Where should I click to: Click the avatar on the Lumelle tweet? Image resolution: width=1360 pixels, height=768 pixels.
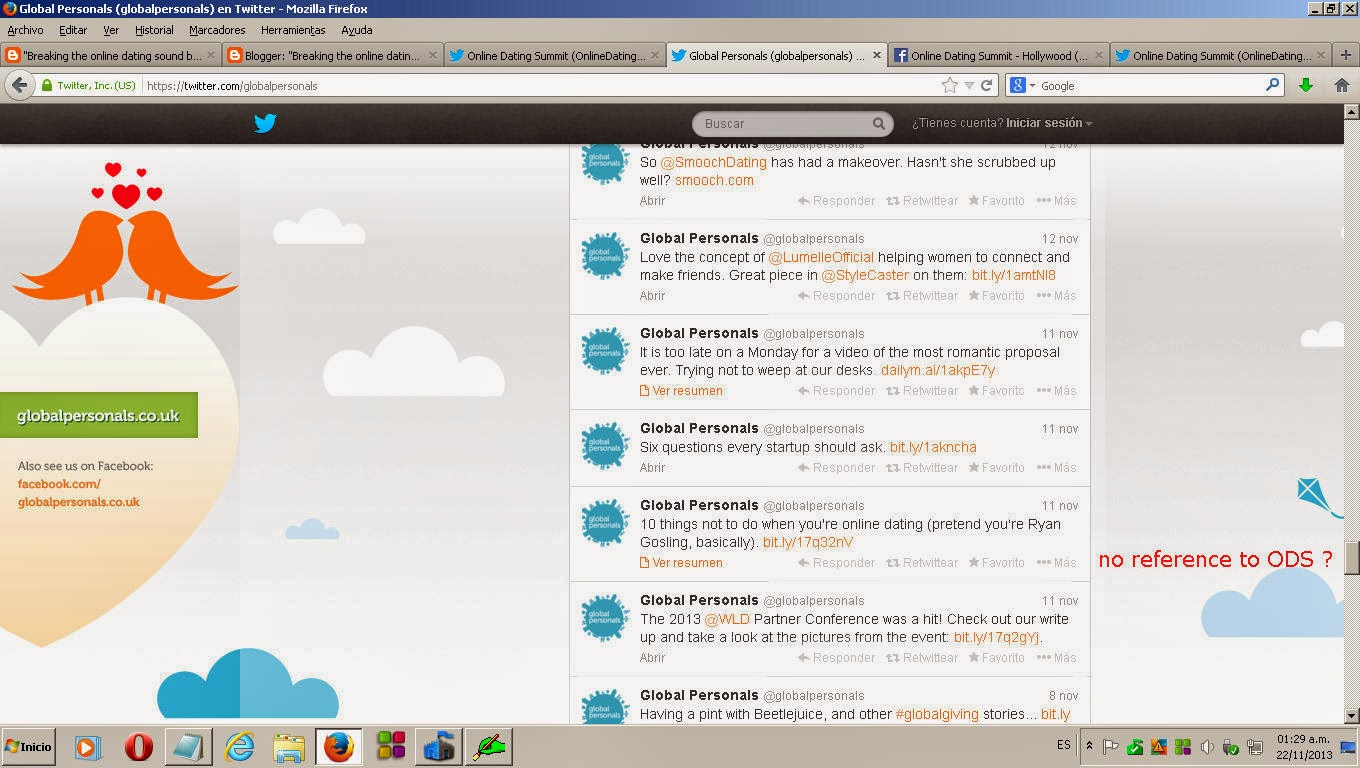coord(604,258)
